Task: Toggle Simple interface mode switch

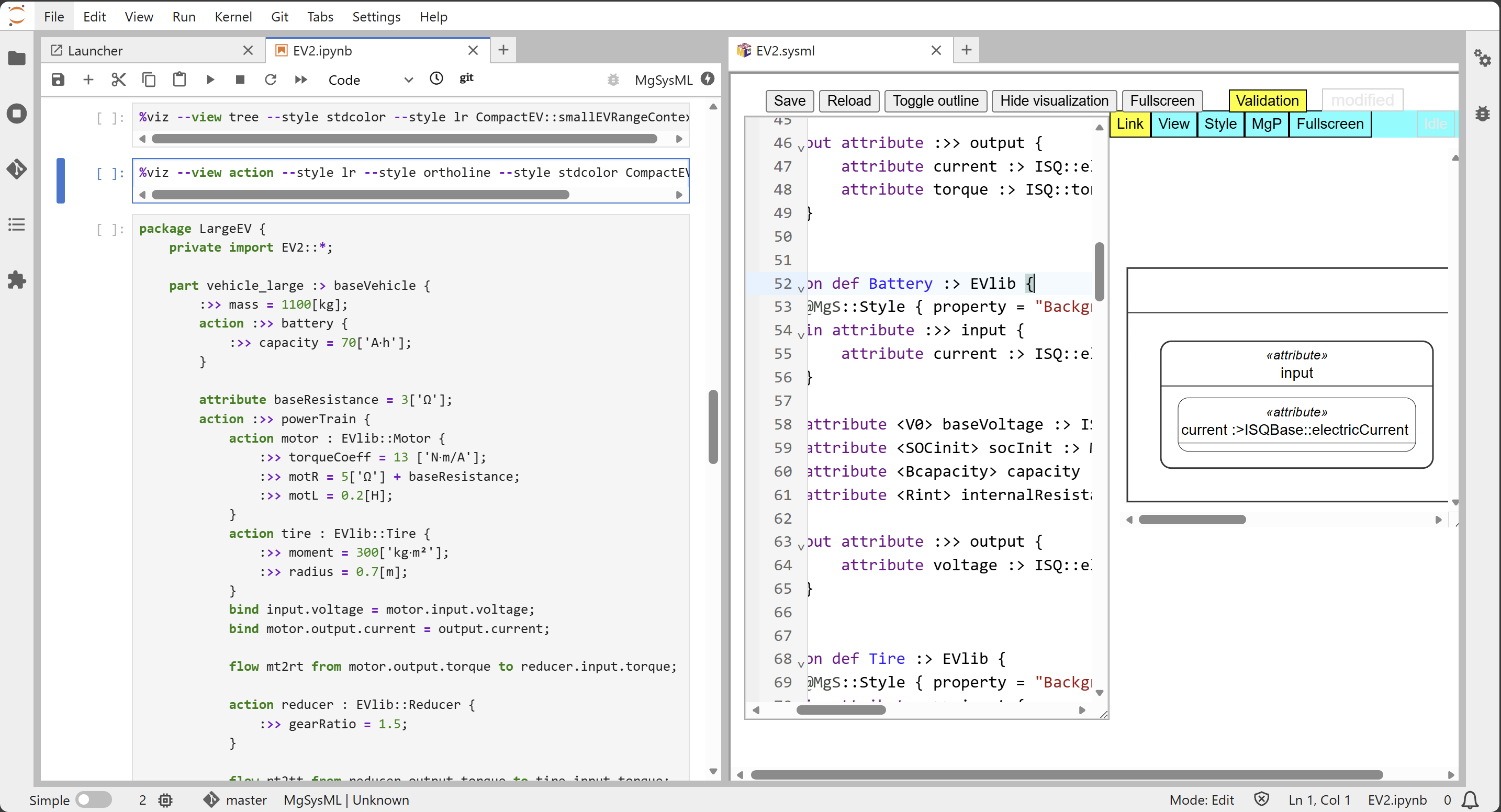Action: point(93,799)
